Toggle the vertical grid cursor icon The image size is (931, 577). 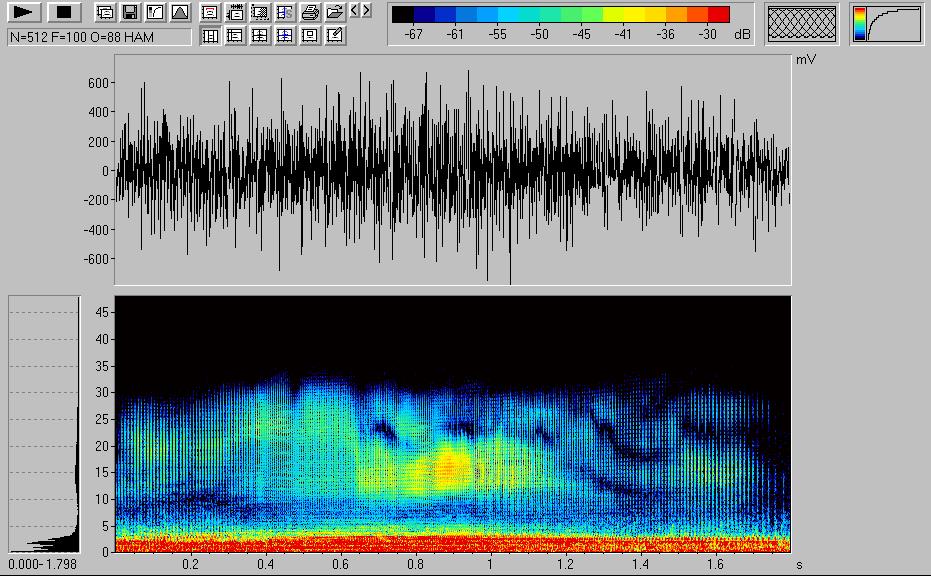pyautogui.click(x=210, y=36)
